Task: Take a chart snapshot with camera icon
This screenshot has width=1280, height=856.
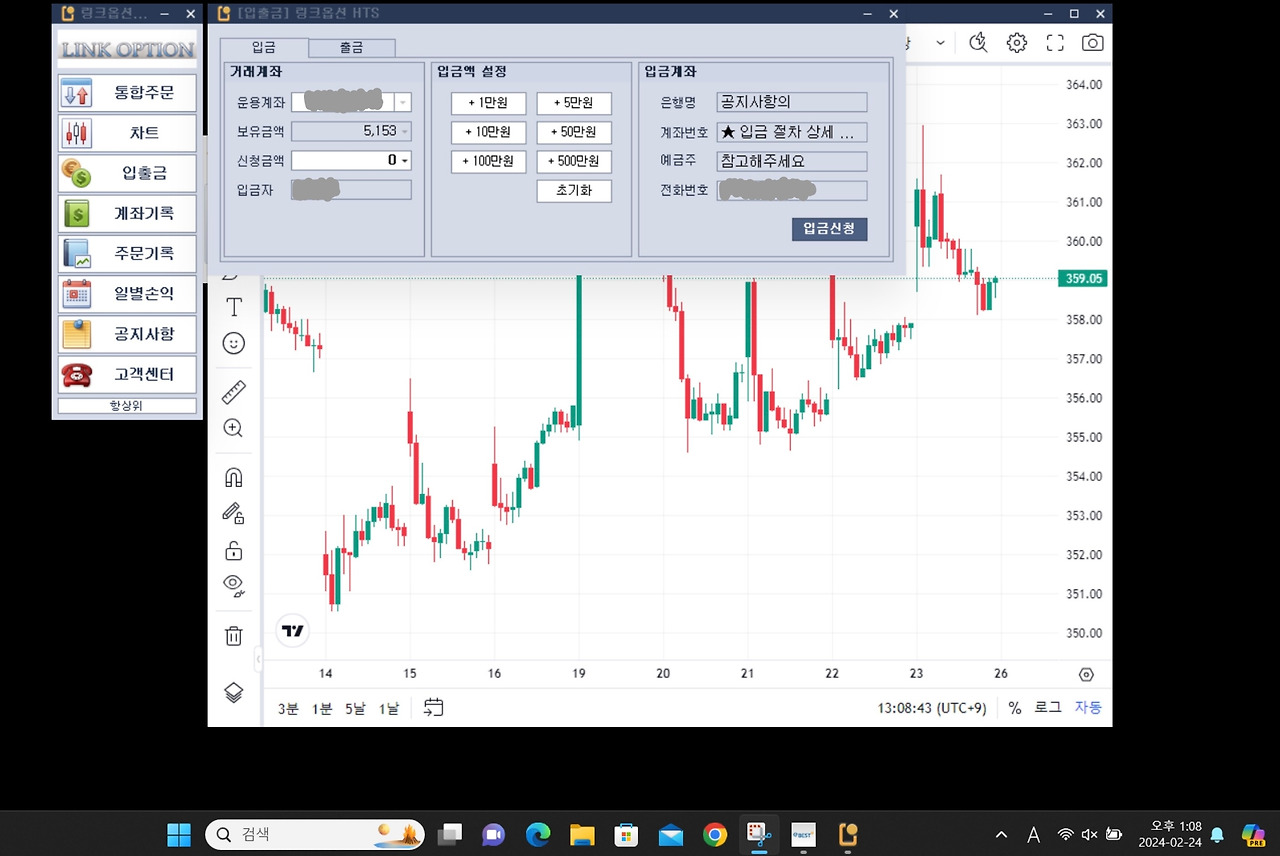Action: click(1093, 43)
